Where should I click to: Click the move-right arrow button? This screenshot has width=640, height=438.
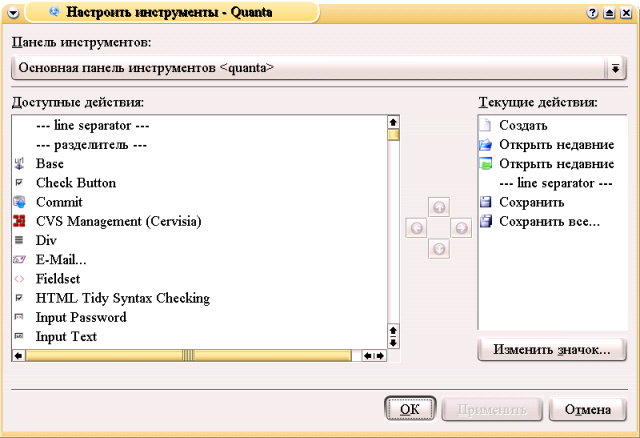(461, 228)
